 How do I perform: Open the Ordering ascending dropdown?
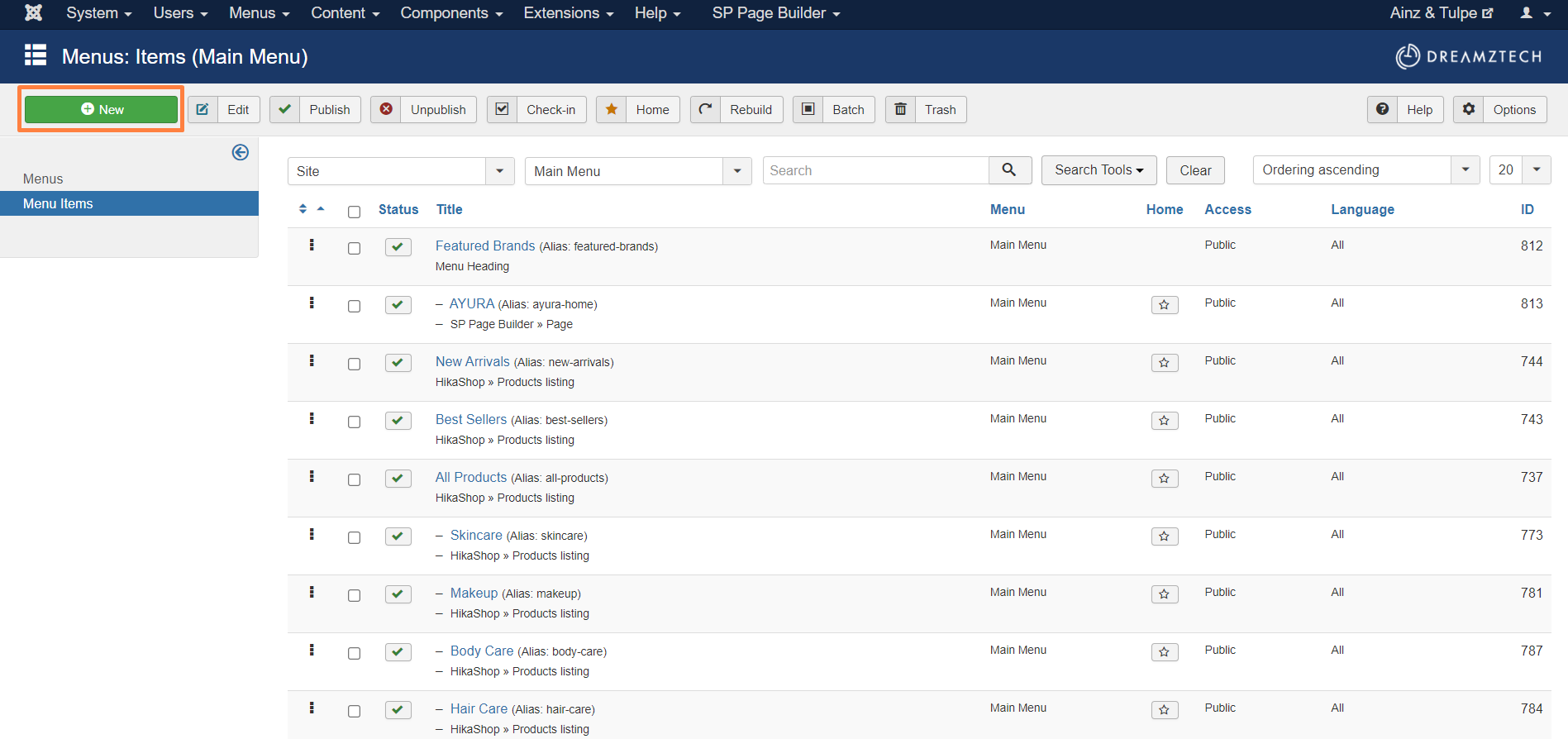click(1366, 169)
